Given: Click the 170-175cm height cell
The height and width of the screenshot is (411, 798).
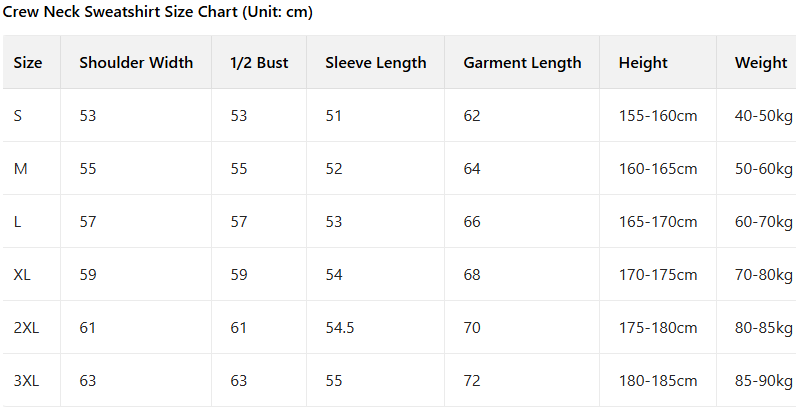Looking at the screenshot, I should (658, 275).
